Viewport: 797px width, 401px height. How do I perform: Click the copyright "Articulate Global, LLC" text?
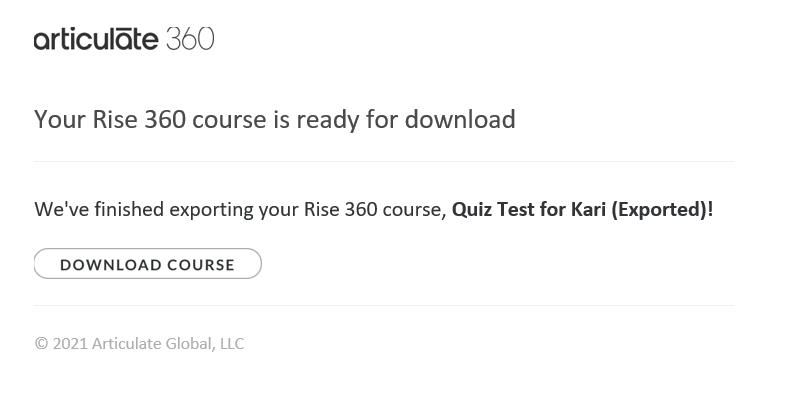pyautogui.click(x=168, y=344)
